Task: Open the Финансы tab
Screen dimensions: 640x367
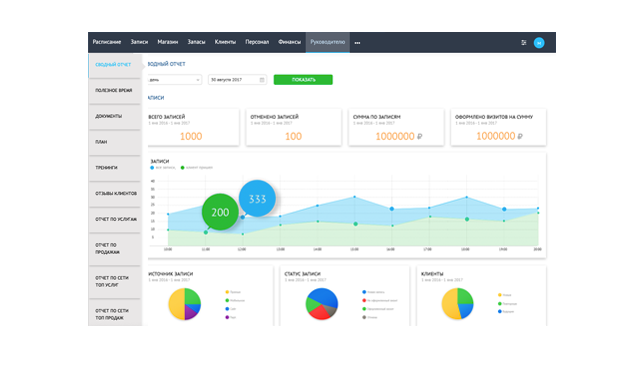Action: tap(289, 42)
